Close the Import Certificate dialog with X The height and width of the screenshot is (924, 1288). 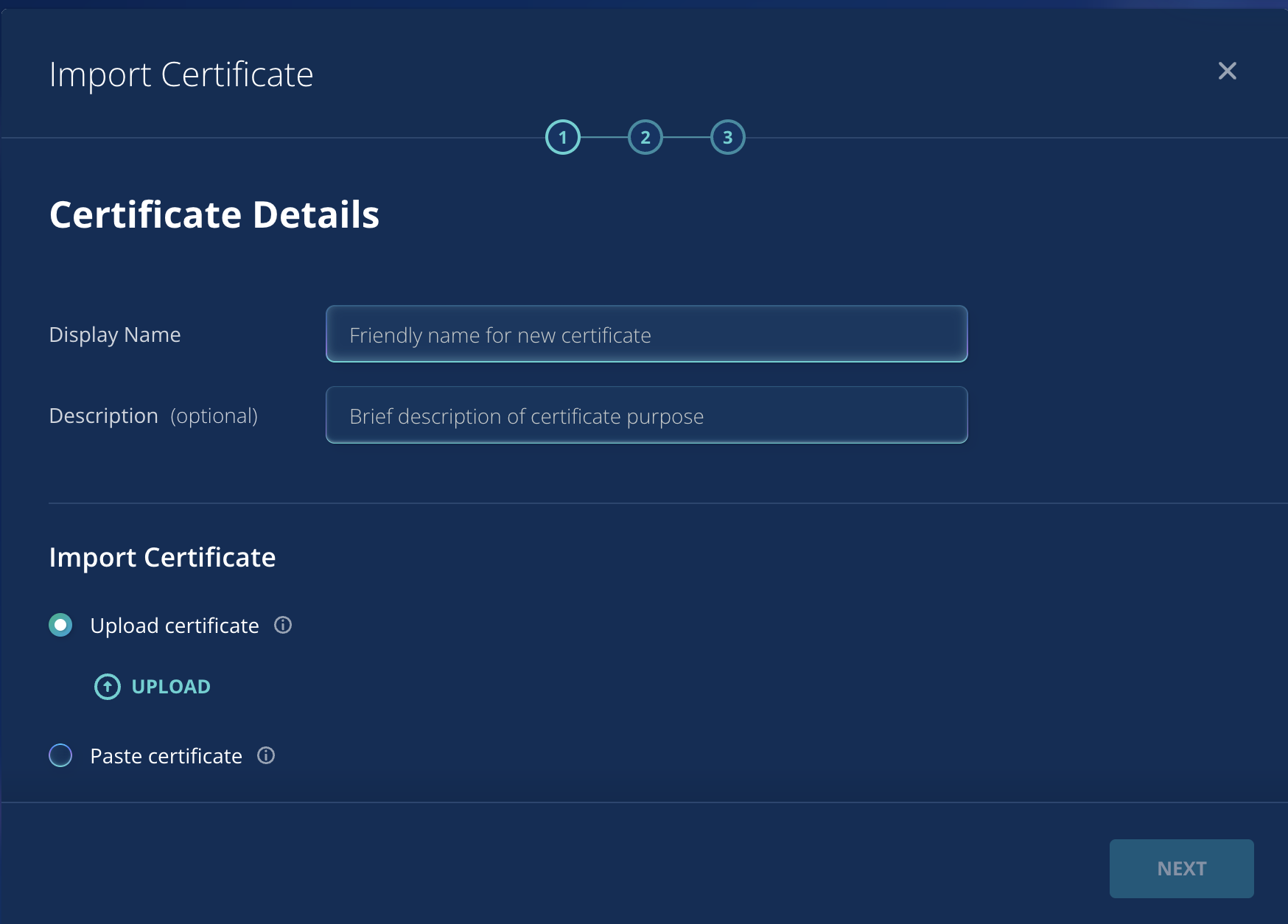[1227, 71]
